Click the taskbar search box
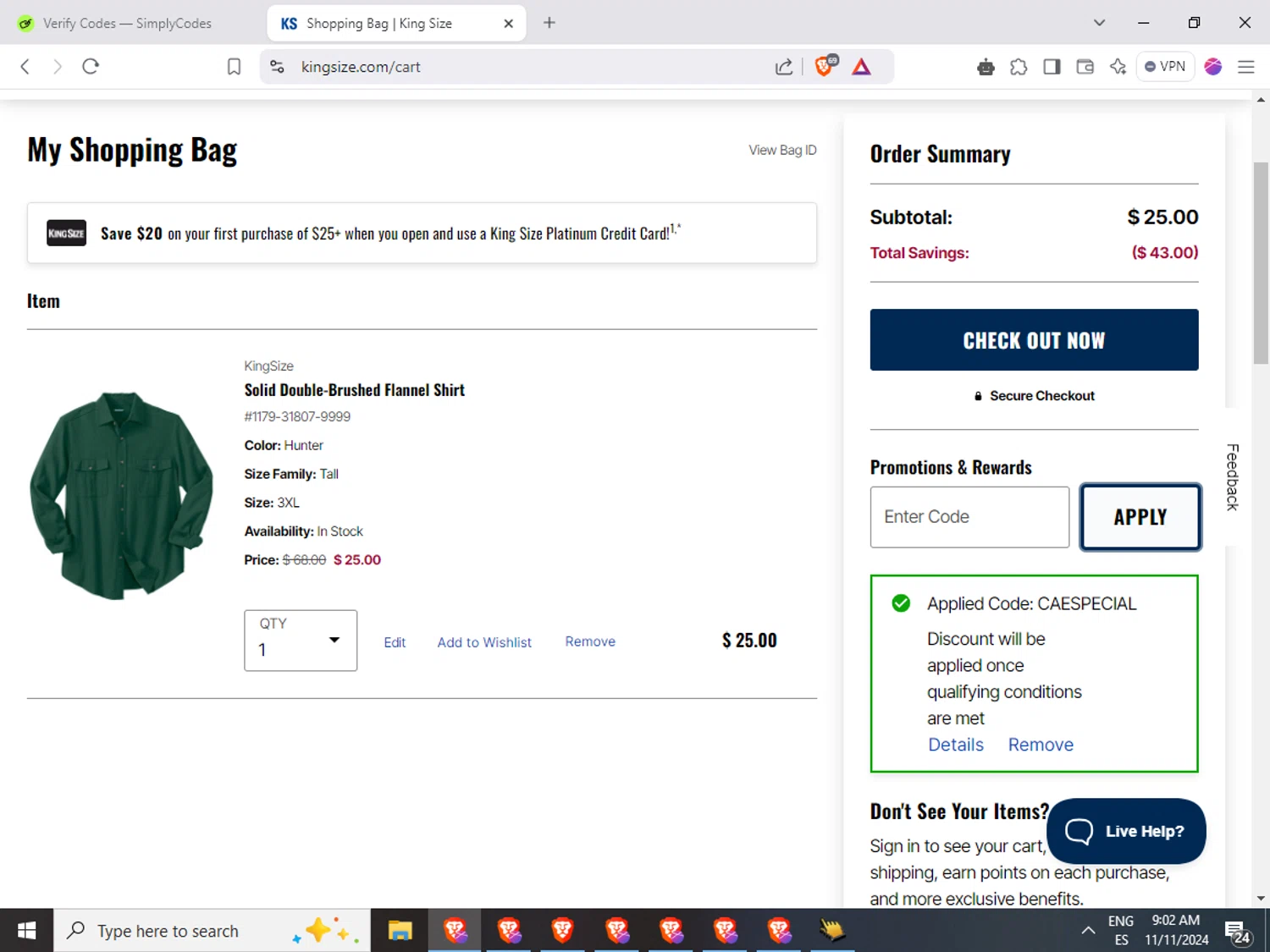The width and height of the screenshot is (1270, 952). pyautogui.click(x=212, y=931)
